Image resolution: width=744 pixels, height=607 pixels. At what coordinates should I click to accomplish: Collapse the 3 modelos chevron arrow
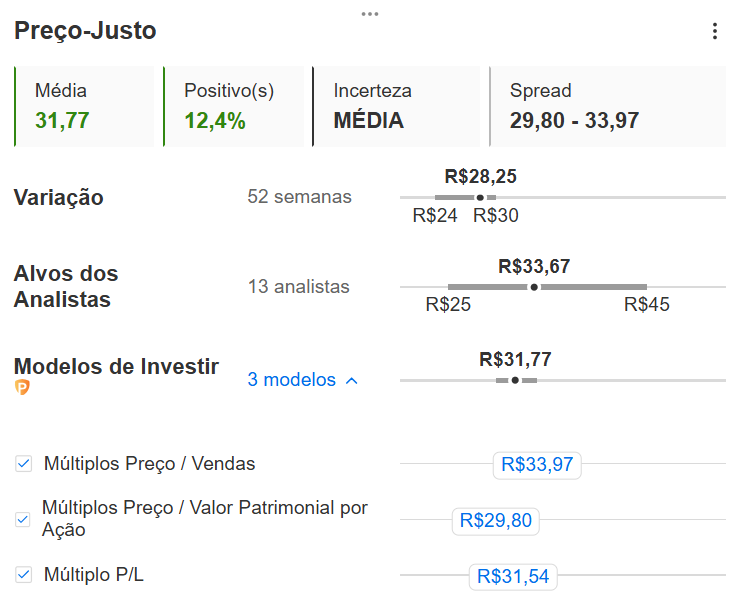352,381
